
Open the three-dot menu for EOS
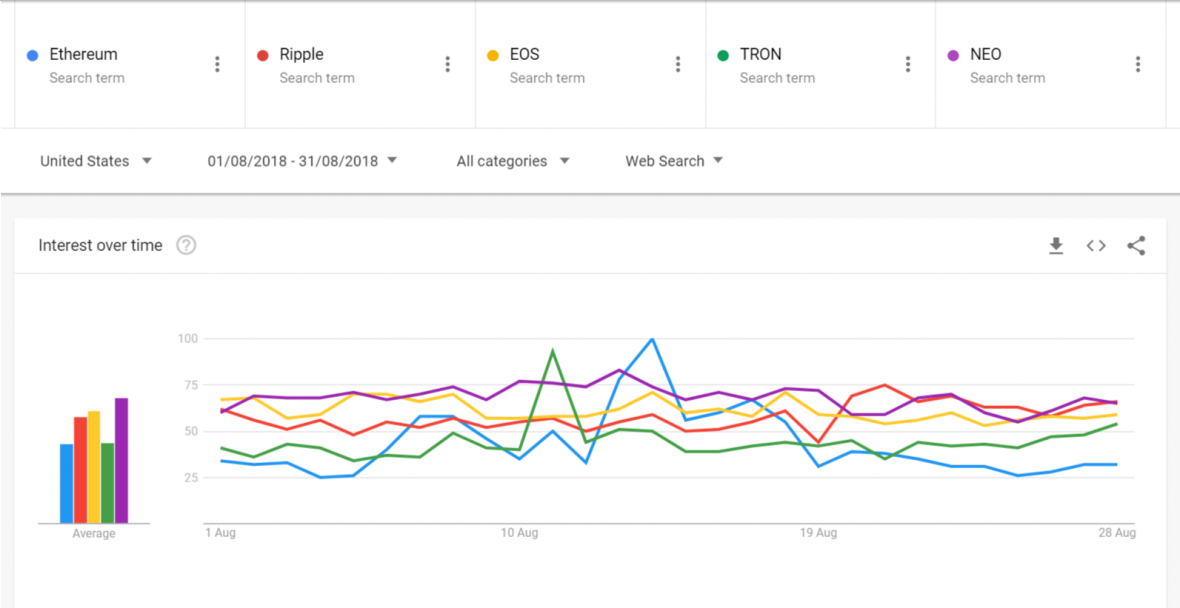click(x=677, y=65)
